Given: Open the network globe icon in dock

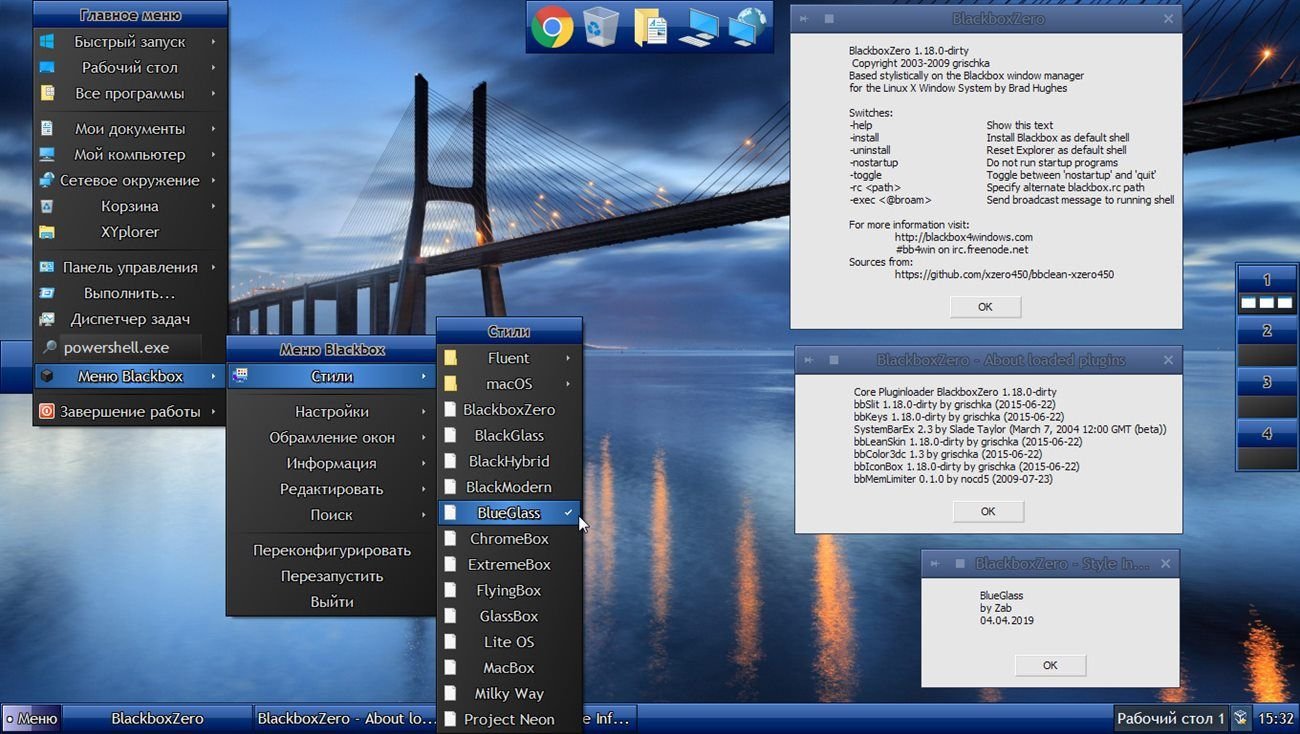Looking at the screenshot, I should point(747,27).
